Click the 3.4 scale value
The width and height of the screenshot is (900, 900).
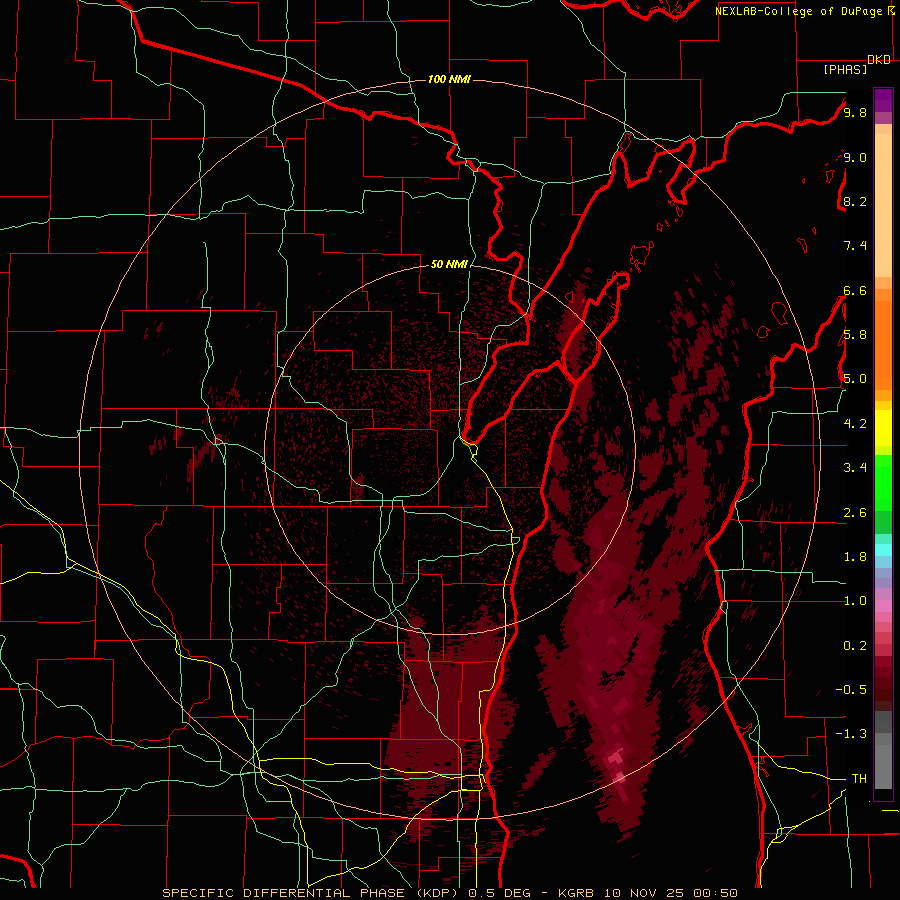pos(855,468)
